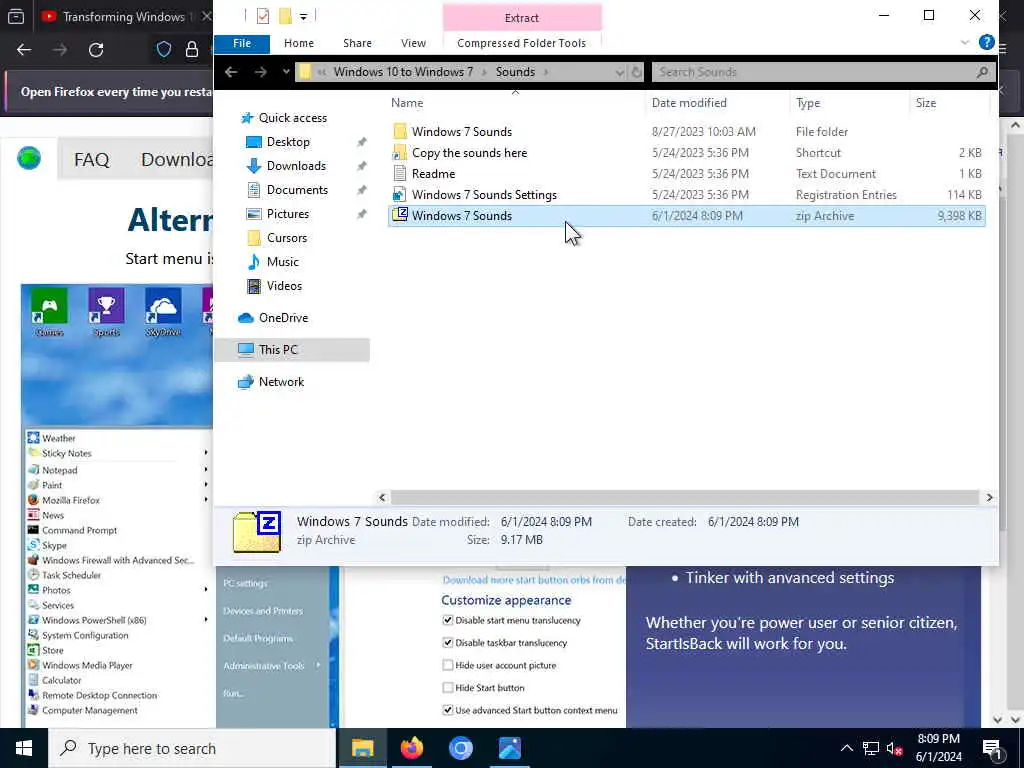Open the Readme text document icon
This screenshot has width=1024, height=768.
pos(400,174)
